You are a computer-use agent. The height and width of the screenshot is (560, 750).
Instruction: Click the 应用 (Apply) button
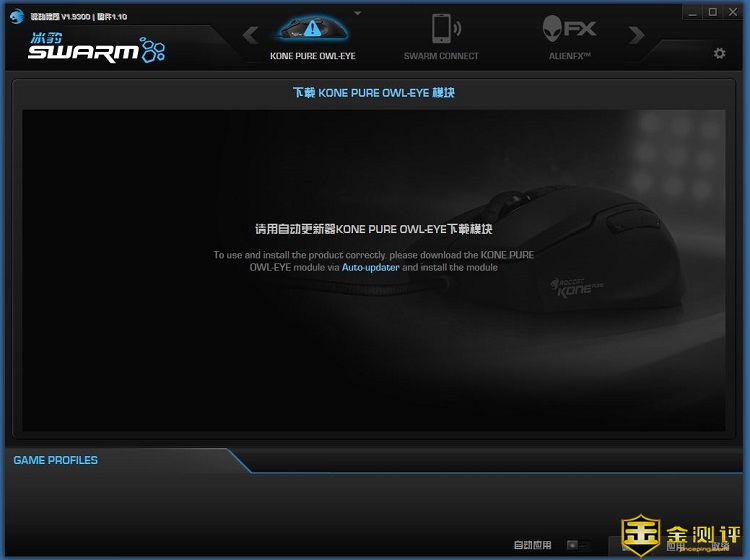coord(675,546)
